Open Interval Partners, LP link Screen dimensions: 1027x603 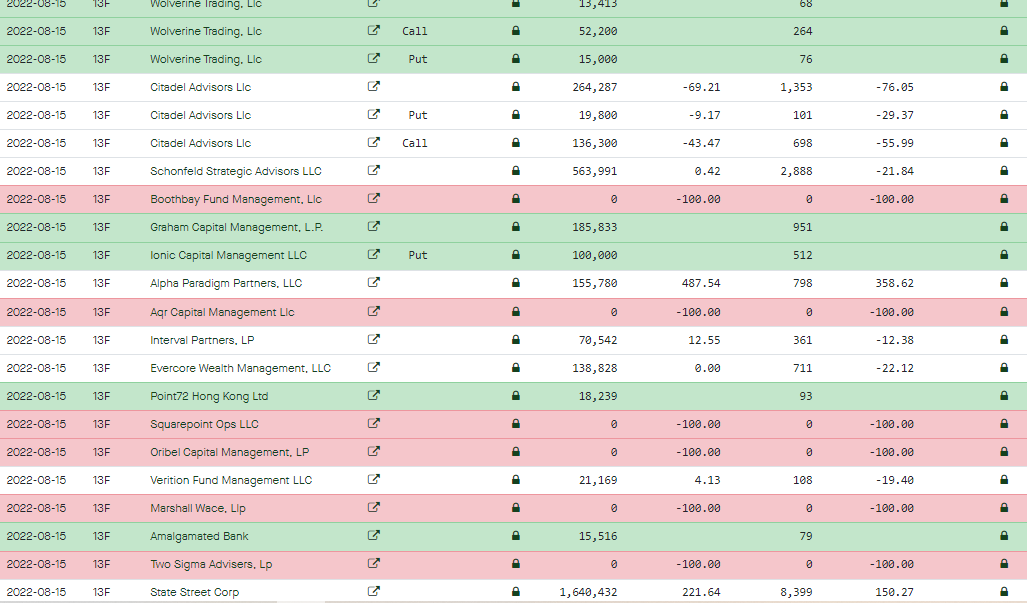tap(202, 340)
